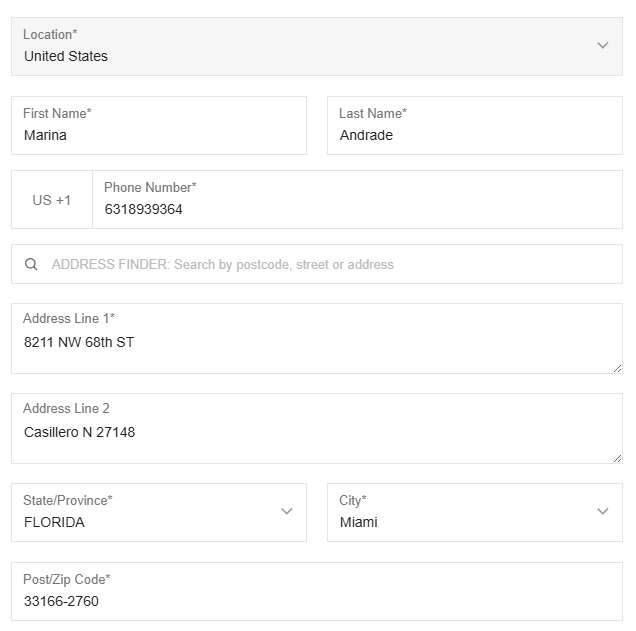Click the Location dropdown chevron arrow
Viewport: 636px width, 631px height.
602,46
